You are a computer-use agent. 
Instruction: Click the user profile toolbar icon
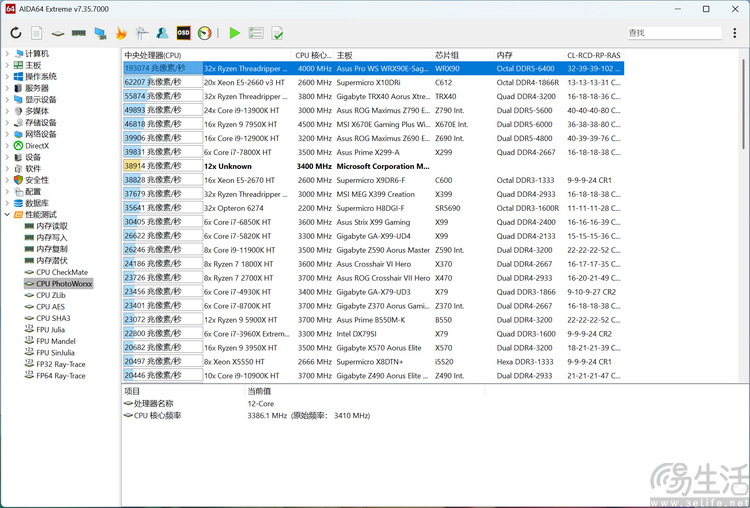[163, 33]
